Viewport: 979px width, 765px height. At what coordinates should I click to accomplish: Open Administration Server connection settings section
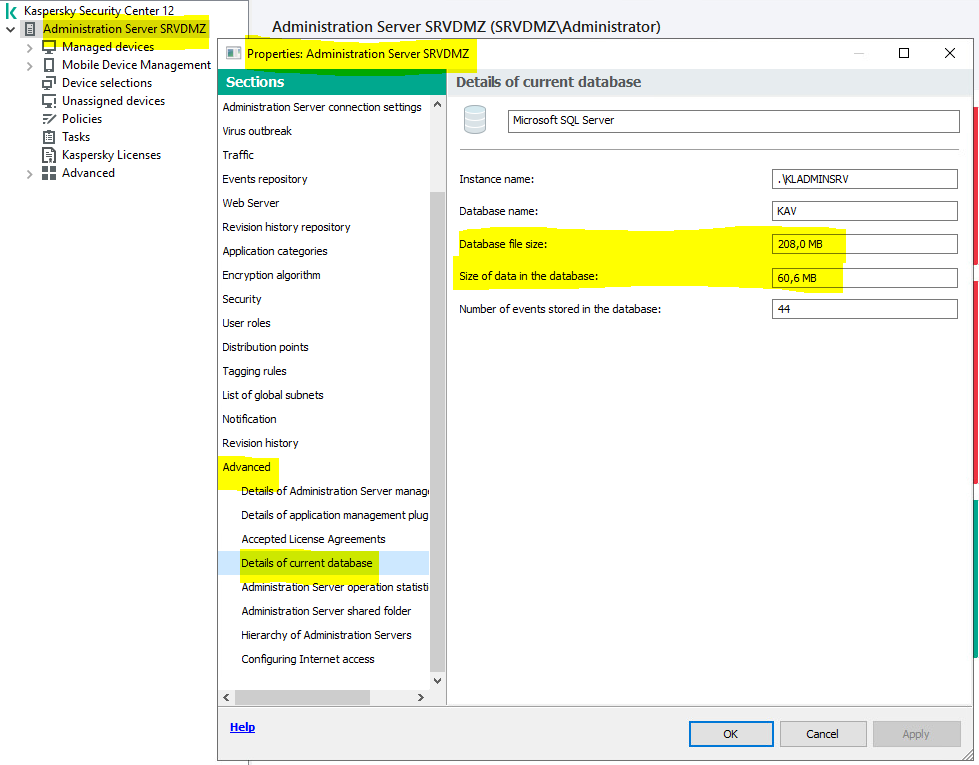[x=322, y=107]
